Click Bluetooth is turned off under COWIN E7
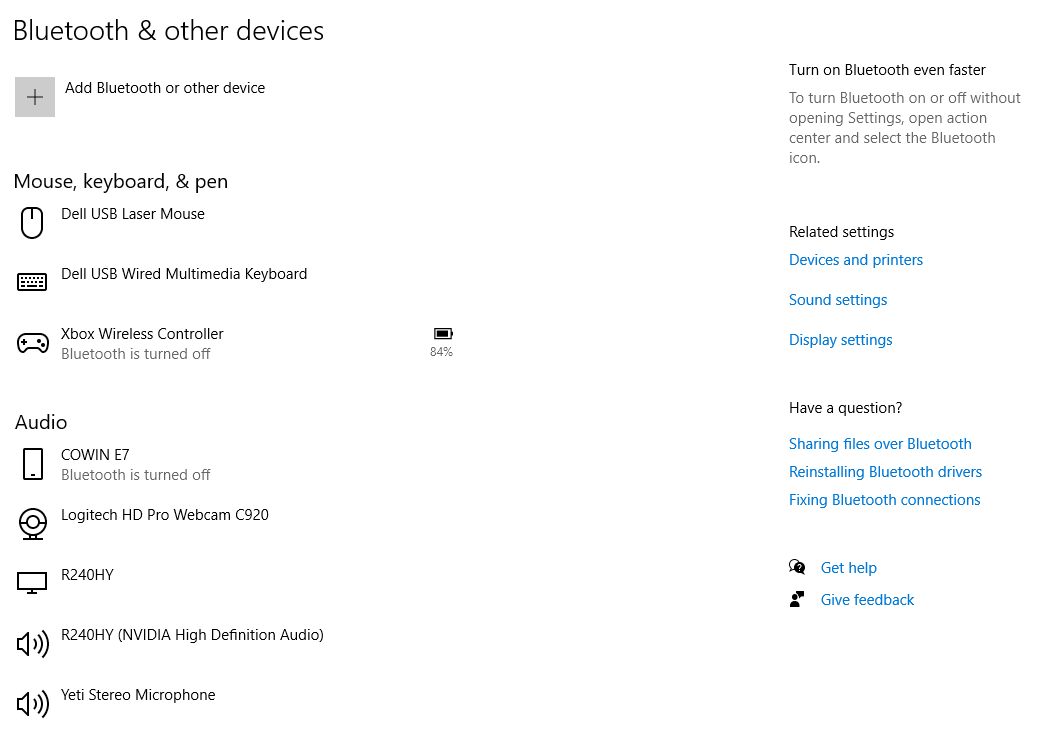This screenshot has width=1040, height=735. [x=135, y=475]
